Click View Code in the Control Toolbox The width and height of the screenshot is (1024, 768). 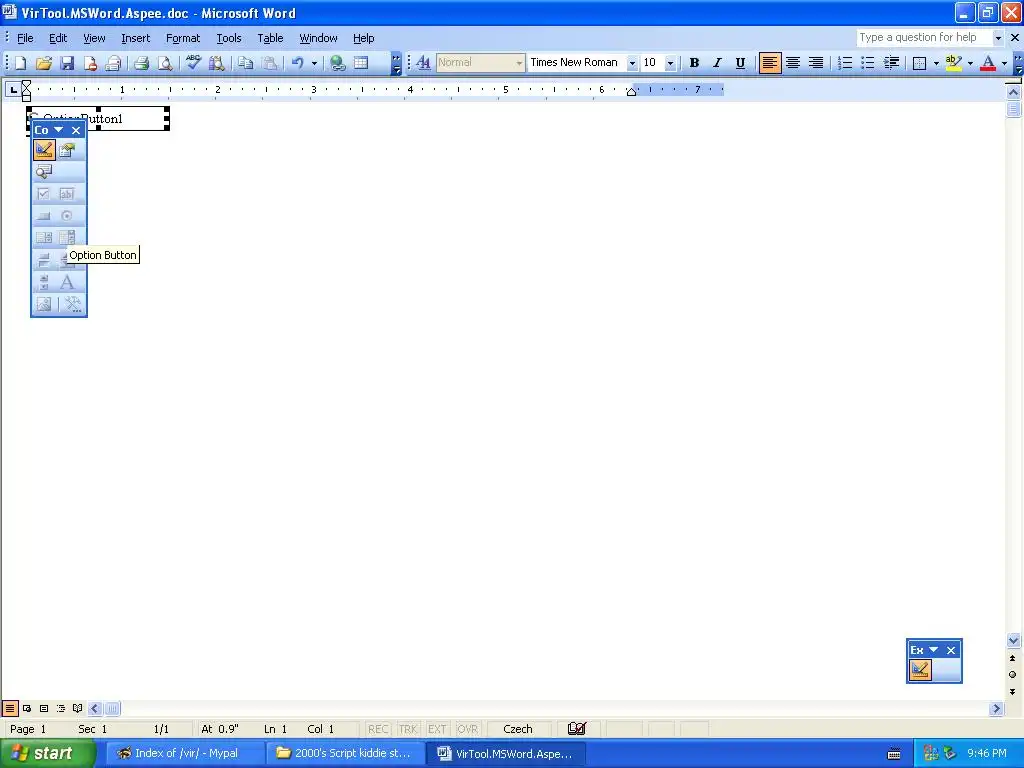pyautogui.click(x=44, y=172)
